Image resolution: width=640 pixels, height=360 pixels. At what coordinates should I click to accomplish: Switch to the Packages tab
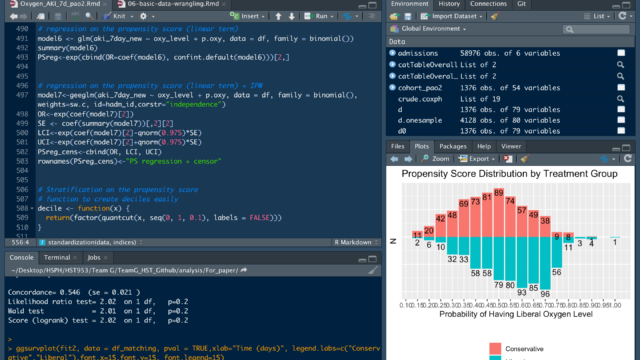(453, 147)
